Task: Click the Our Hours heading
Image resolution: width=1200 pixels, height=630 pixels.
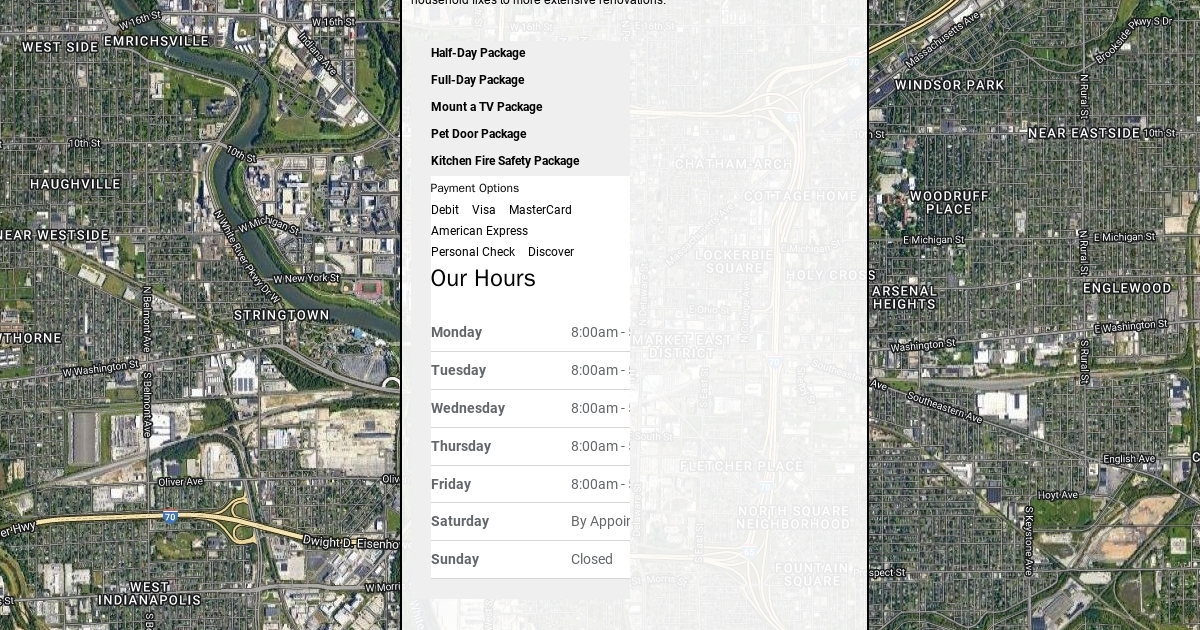Action: pyautogui.click(x=483, y=278)
